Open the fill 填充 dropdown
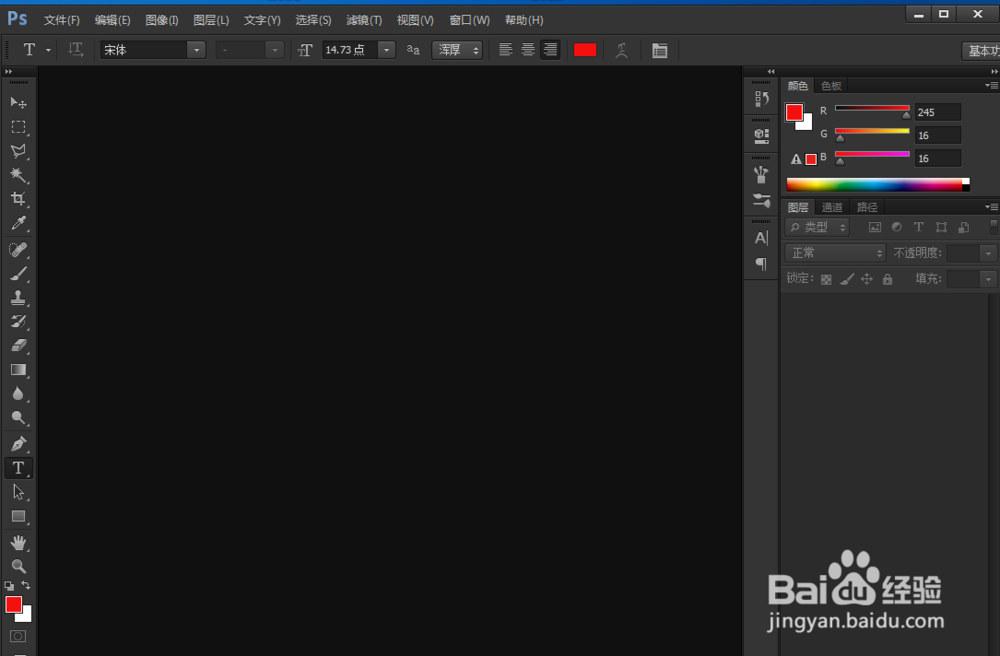Viewport: 1000px width, 656px height. tap(988, 279)
